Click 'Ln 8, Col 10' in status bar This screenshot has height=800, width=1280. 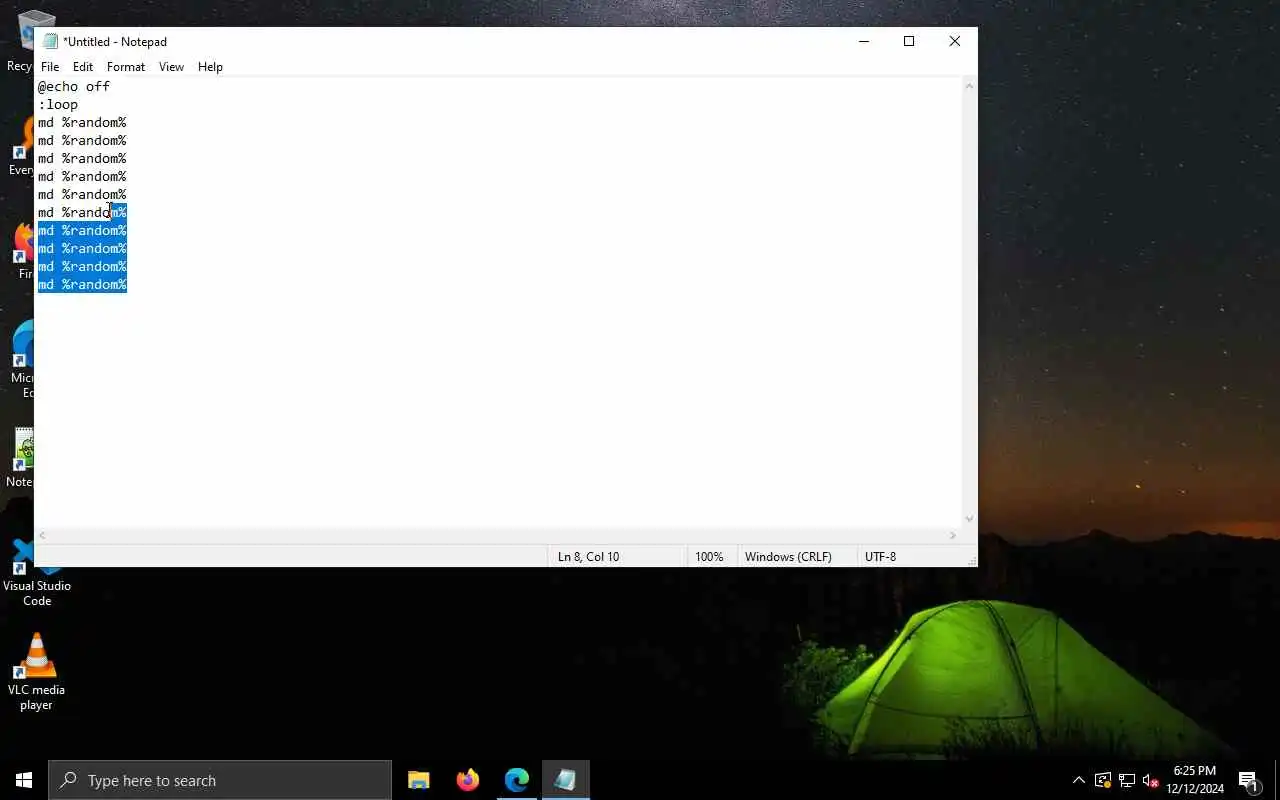(x=588, y=556)
